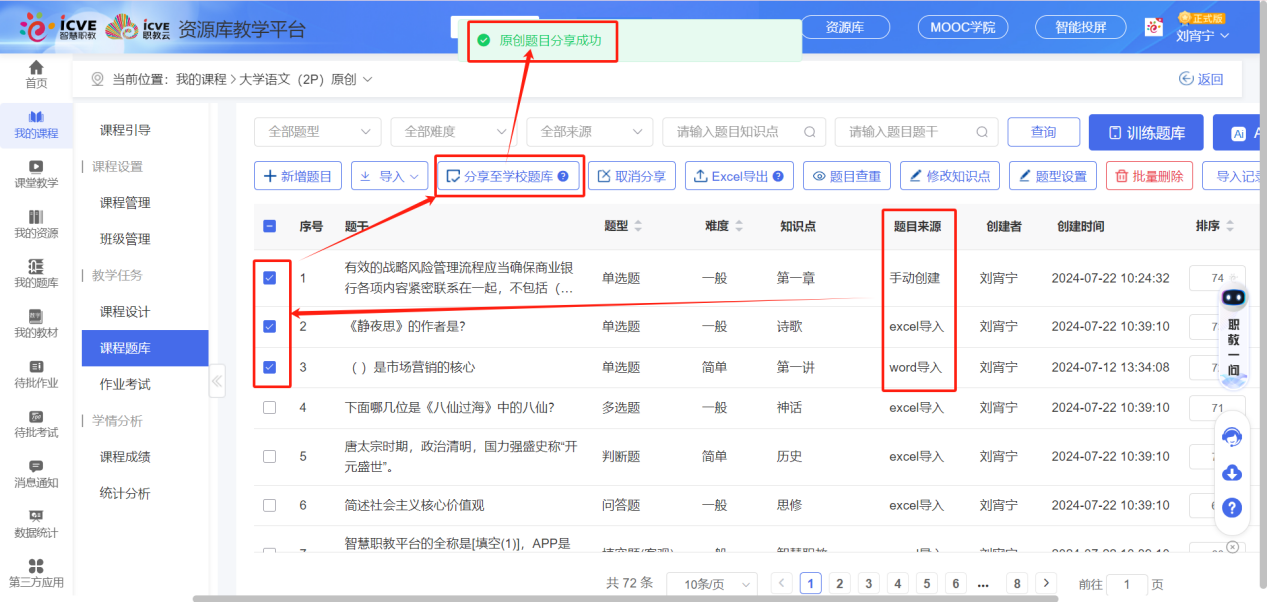Viewport: 1267px width, 602px height.
Task: Check the select-all checkbox in table header
Action: (x=269, y=226)
